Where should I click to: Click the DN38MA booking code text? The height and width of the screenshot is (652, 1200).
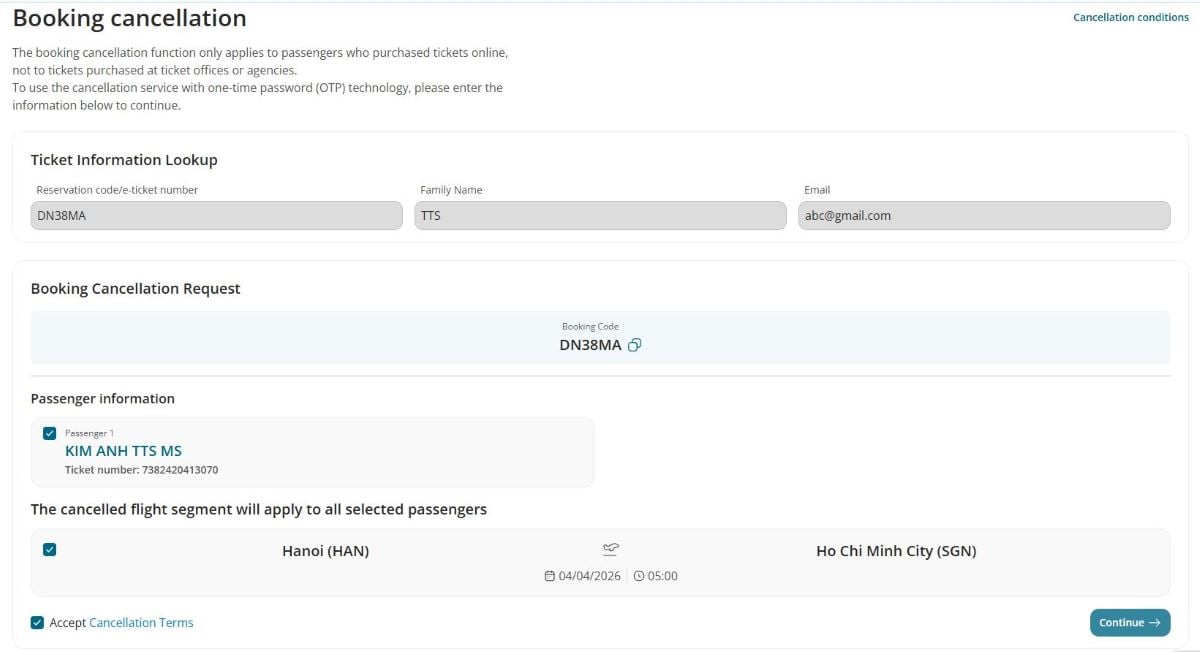tap(590, 345)
